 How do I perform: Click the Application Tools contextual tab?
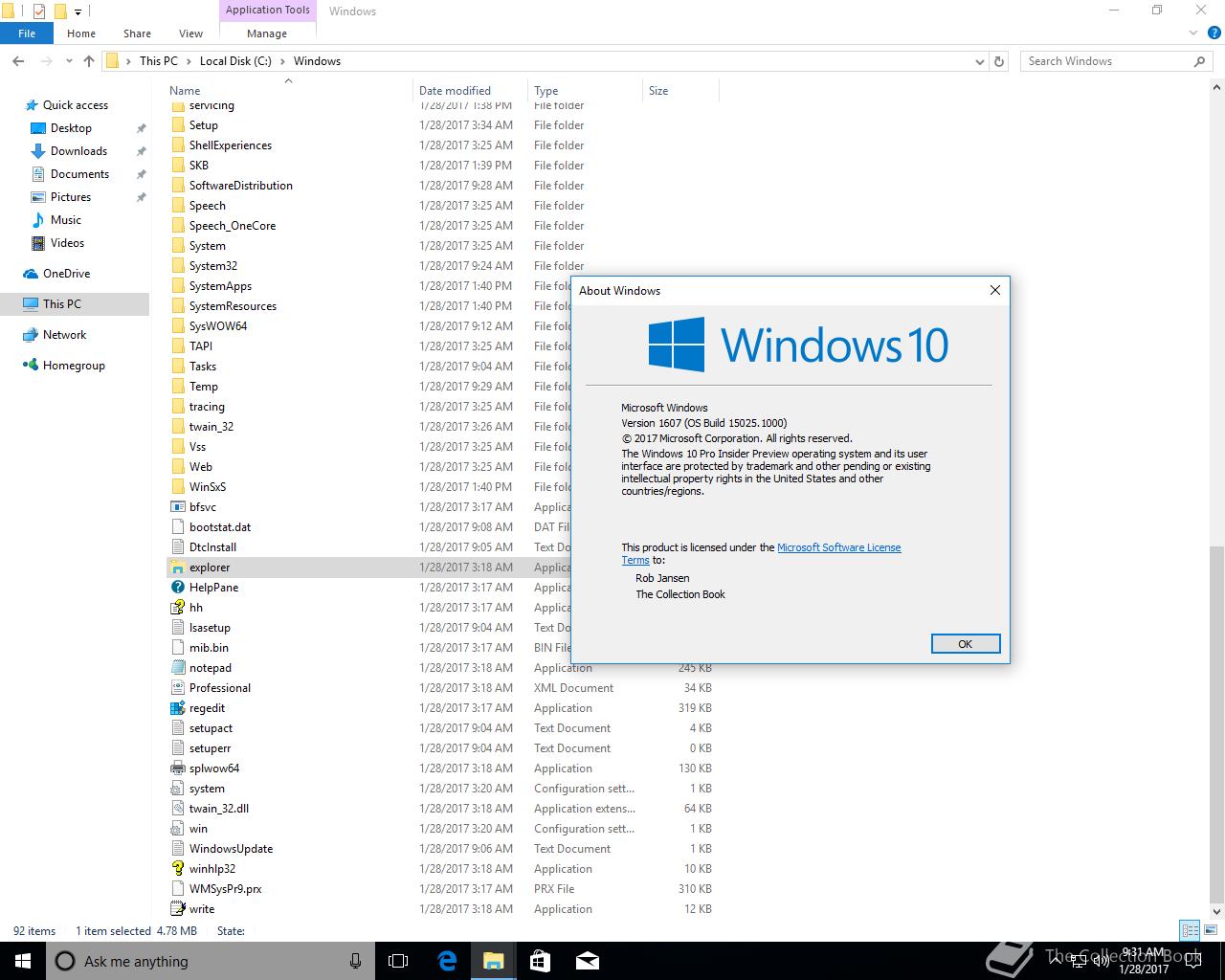tap(267, 11)
